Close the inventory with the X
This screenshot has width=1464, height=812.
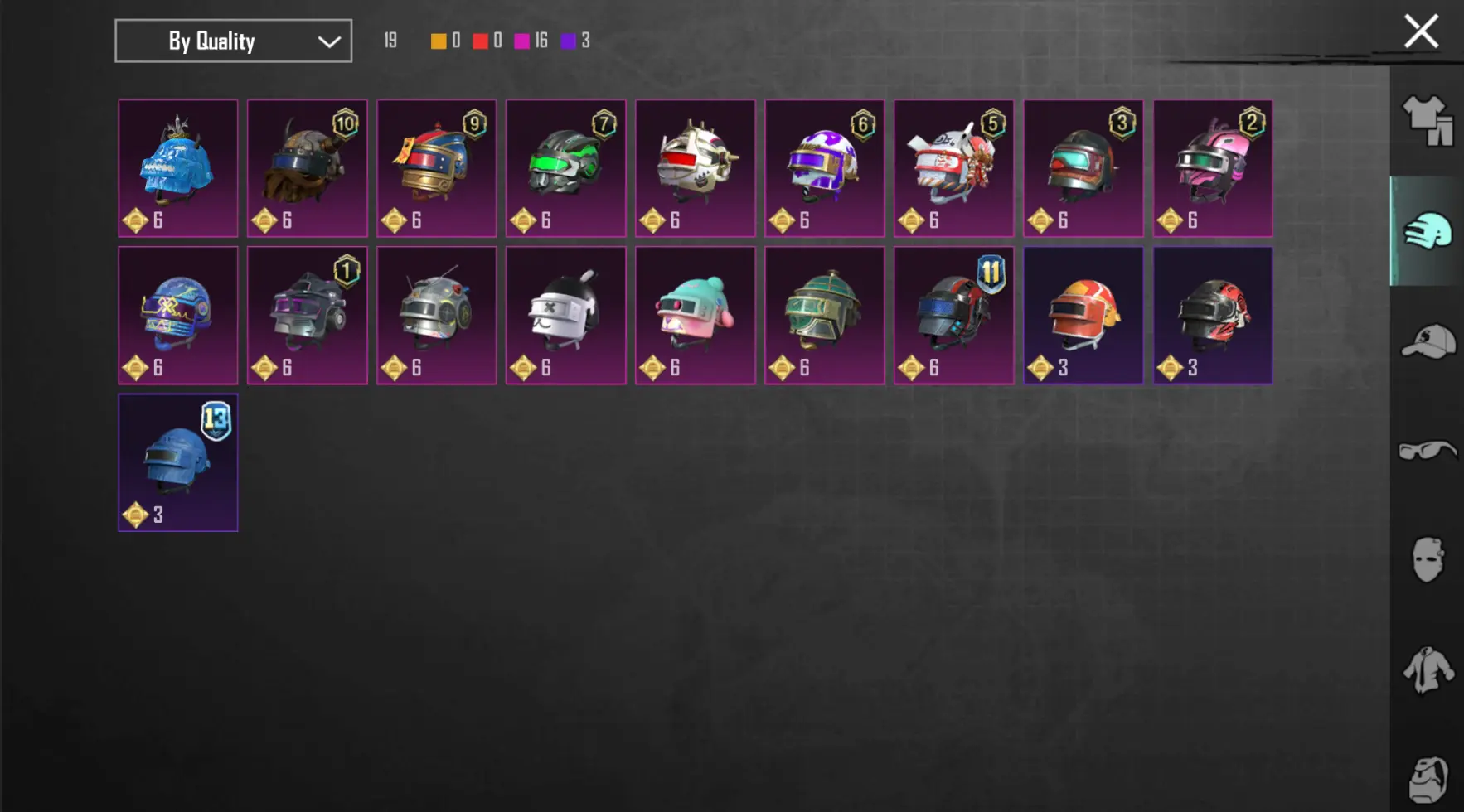(x=1421, y=32)
